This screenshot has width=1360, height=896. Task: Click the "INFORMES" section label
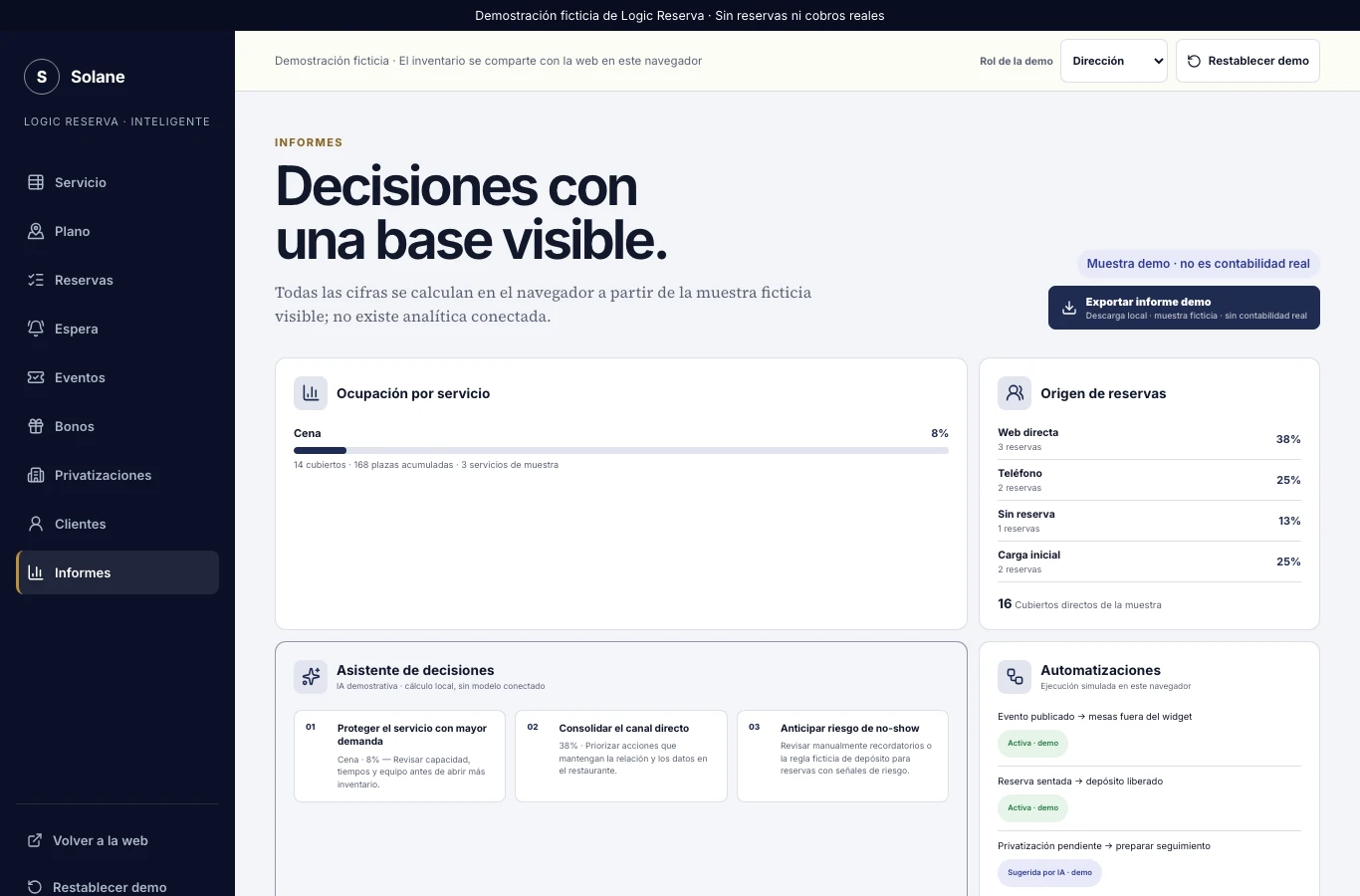click(309, 142)
